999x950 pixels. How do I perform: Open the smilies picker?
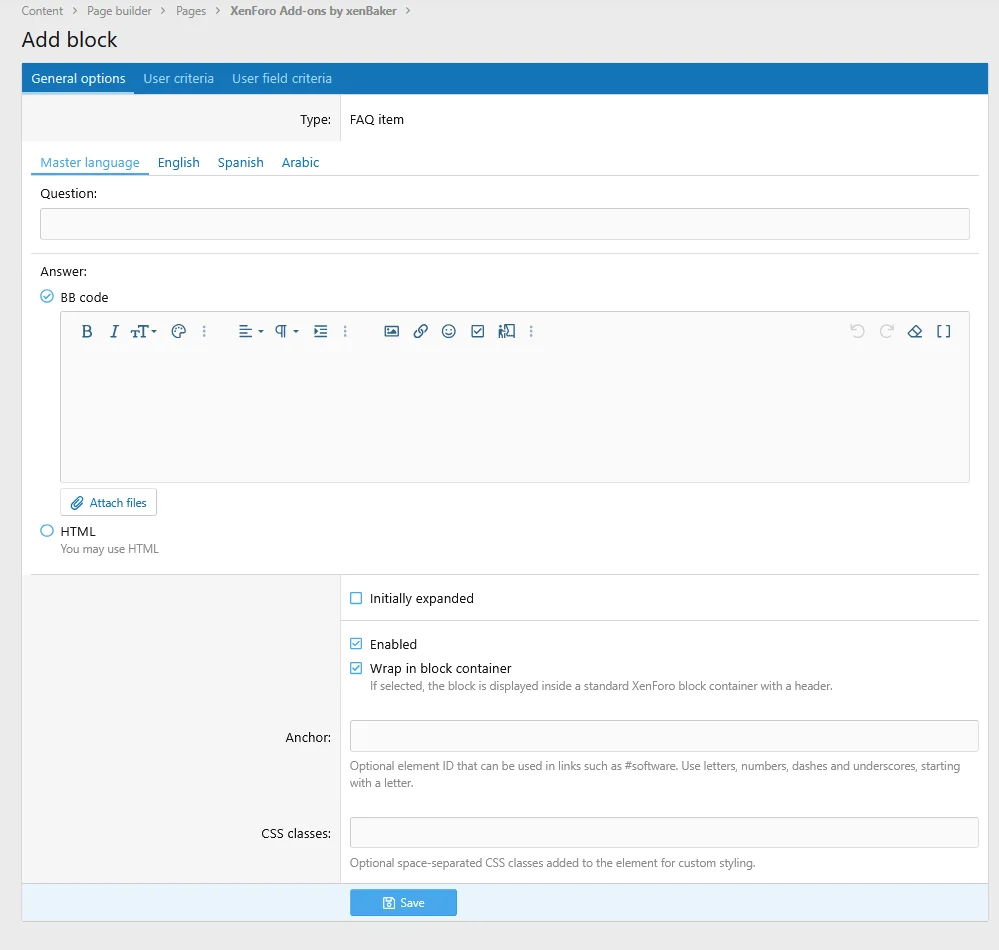(449, 331)
